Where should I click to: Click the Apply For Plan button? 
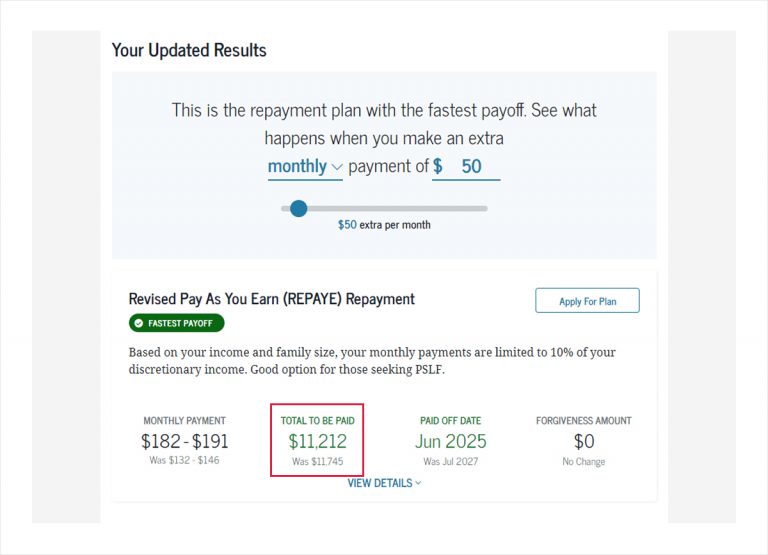pyautogui.click(x=587, y=301)
